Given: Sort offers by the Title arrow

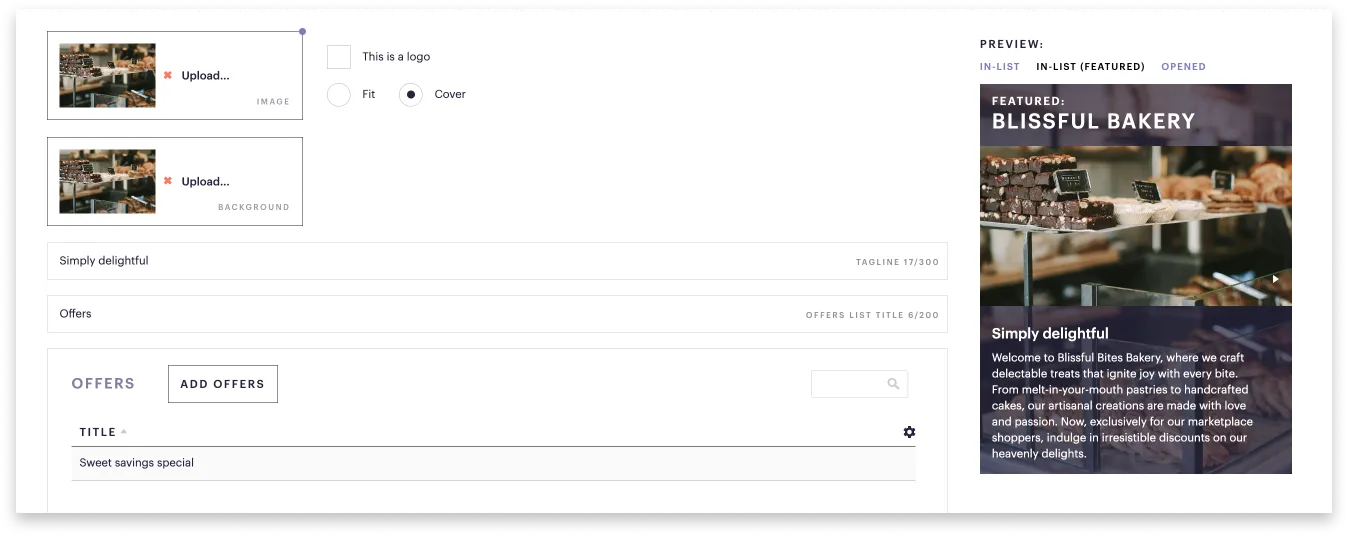Looking at the screenshot, I should (124, 432).
